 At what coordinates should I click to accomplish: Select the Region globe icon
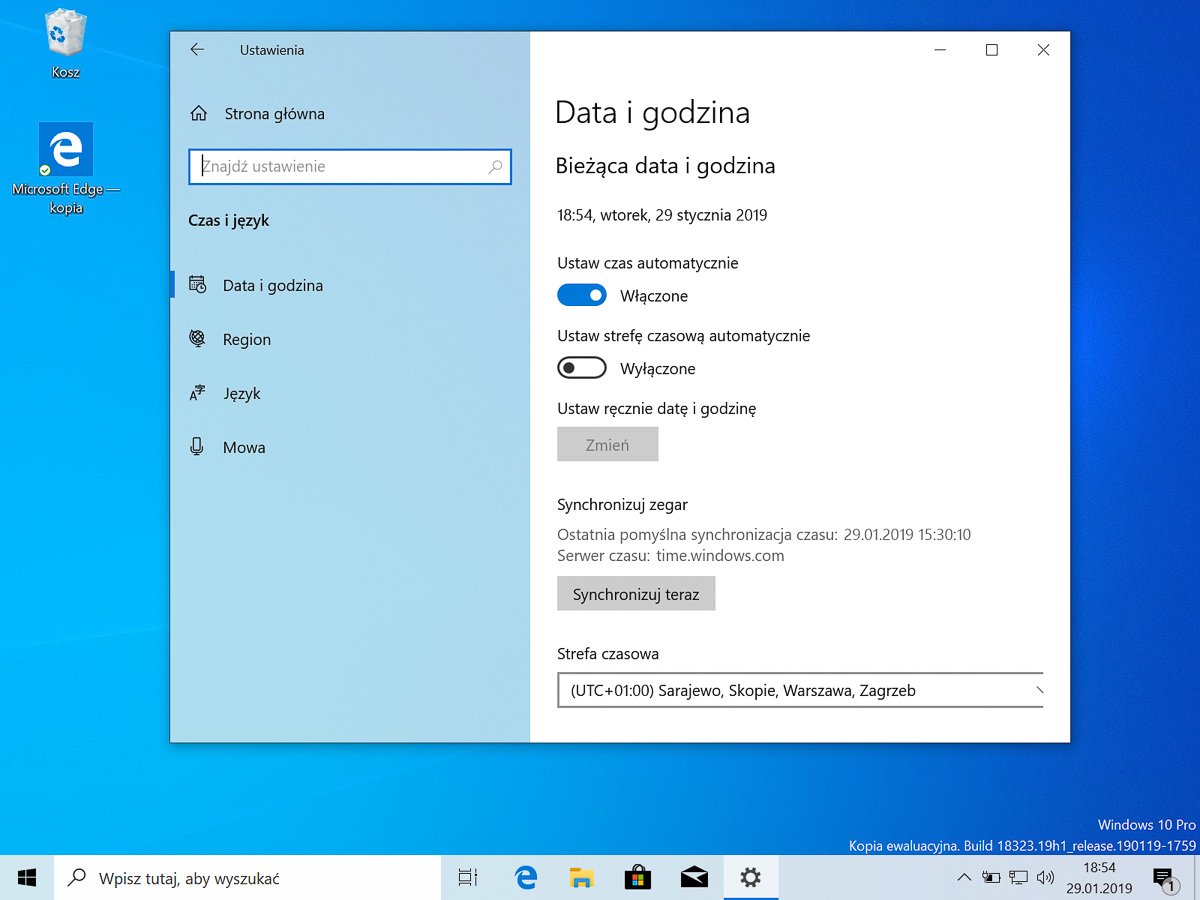pos(198,339)
